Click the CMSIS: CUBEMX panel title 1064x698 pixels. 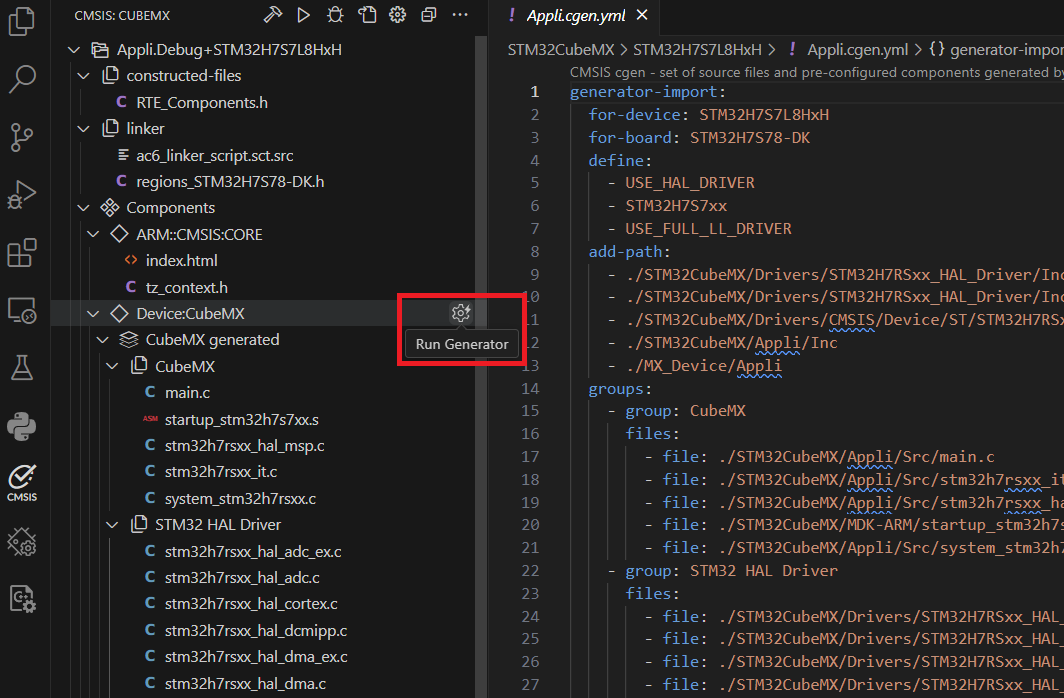122,16
